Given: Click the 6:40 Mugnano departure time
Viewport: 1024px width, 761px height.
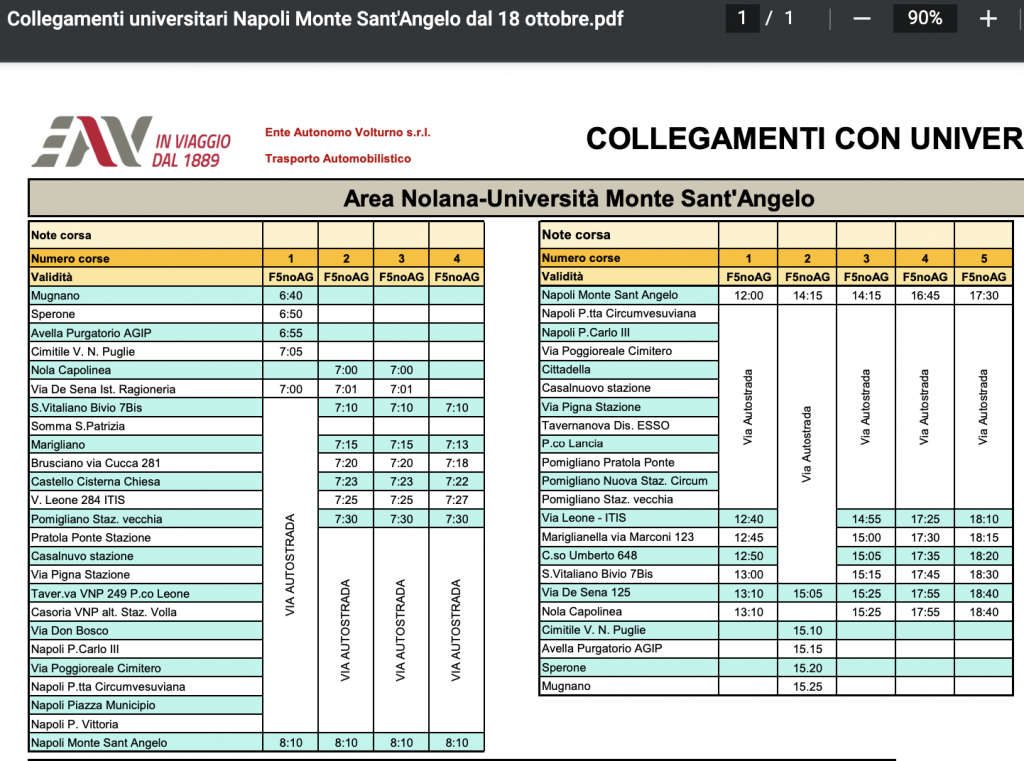Looking at the screenshot, I should coord(291,296).
